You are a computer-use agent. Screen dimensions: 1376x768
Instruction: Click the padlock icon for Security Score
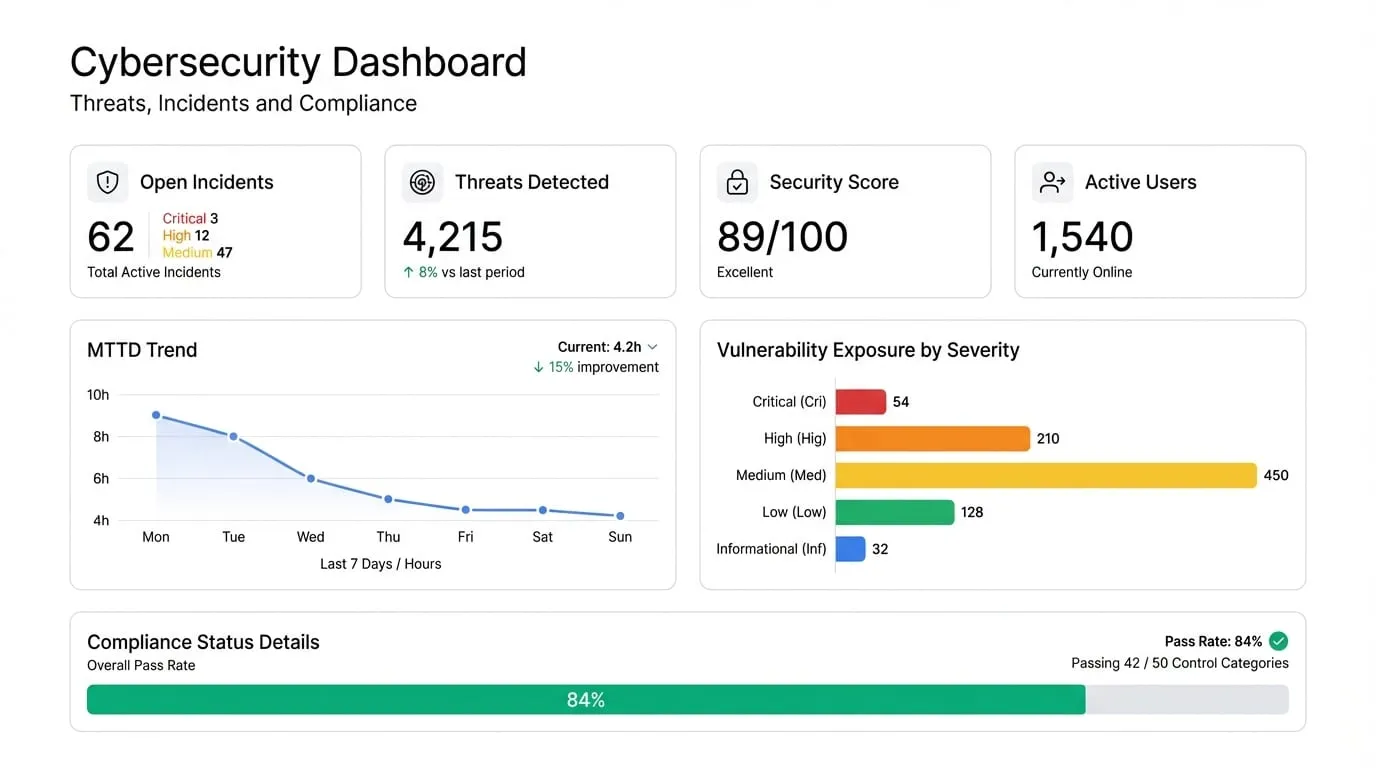pyautogui.click(x=737, y=182)
